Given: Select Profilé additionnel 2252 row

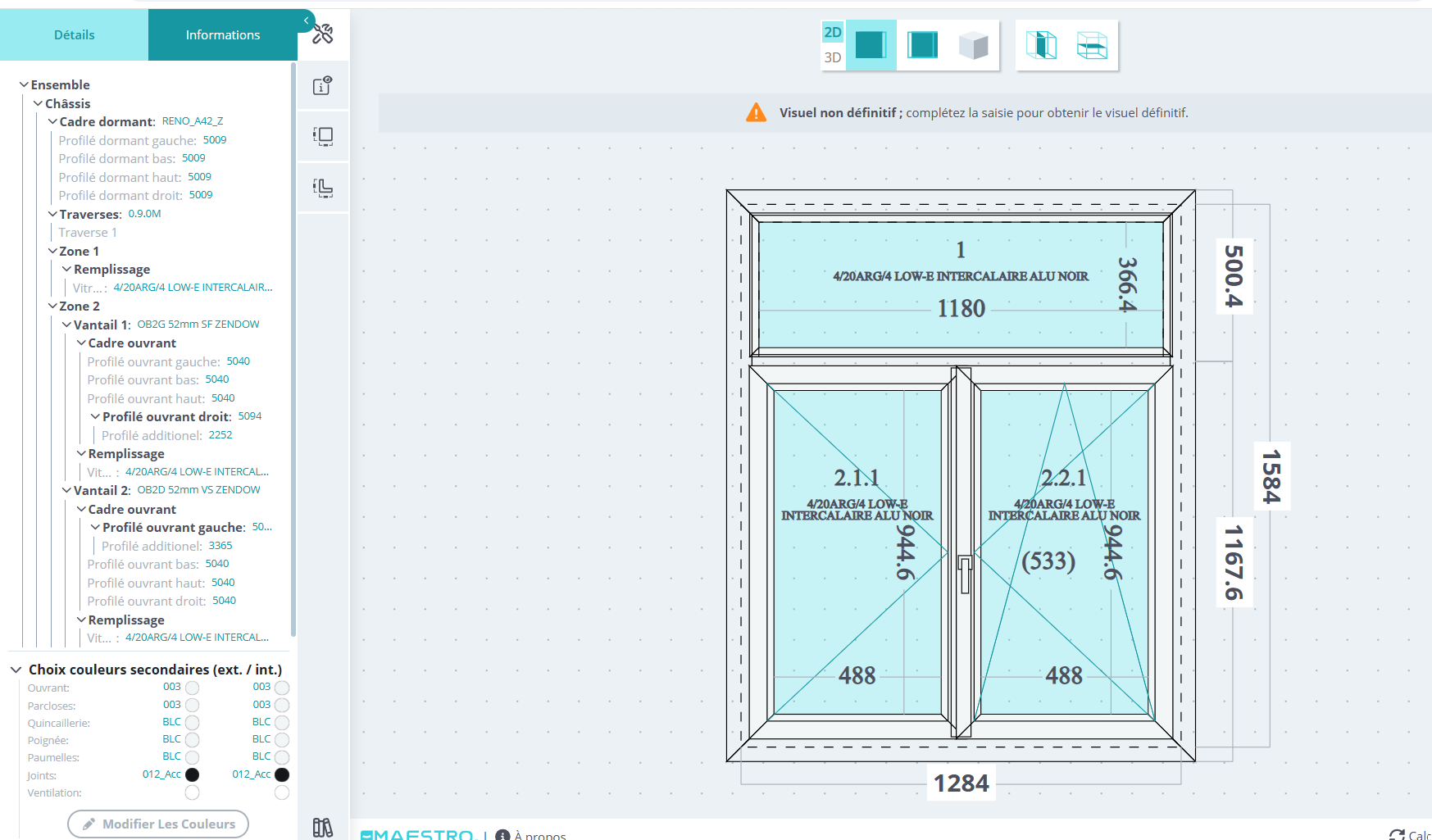Looking at the screenshot, I should coord(167,435).
